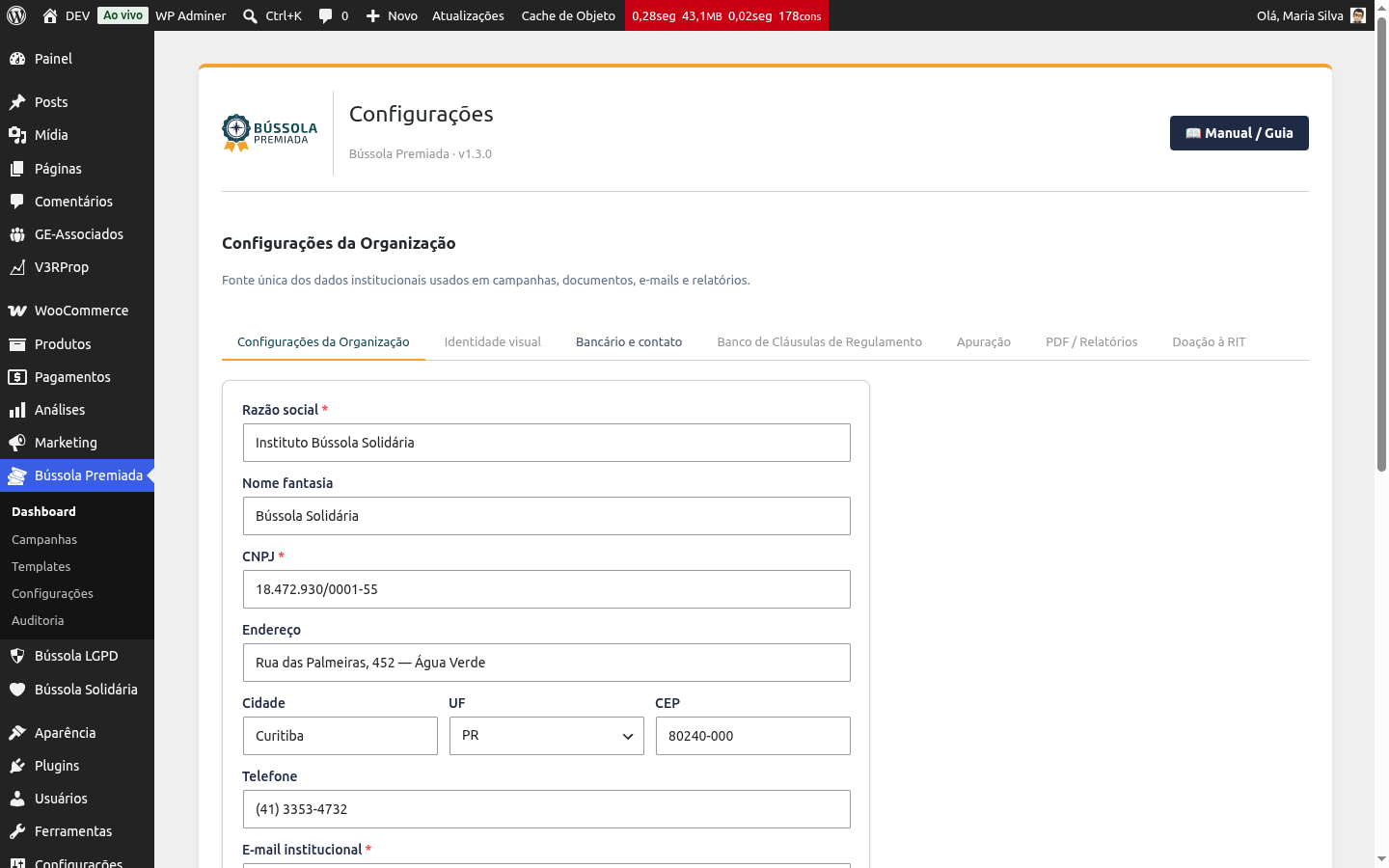Image resolution: width=1389 pixels, height=868 pixels.
Task: Click the Marketing megaphone icon
Action: 17,443
